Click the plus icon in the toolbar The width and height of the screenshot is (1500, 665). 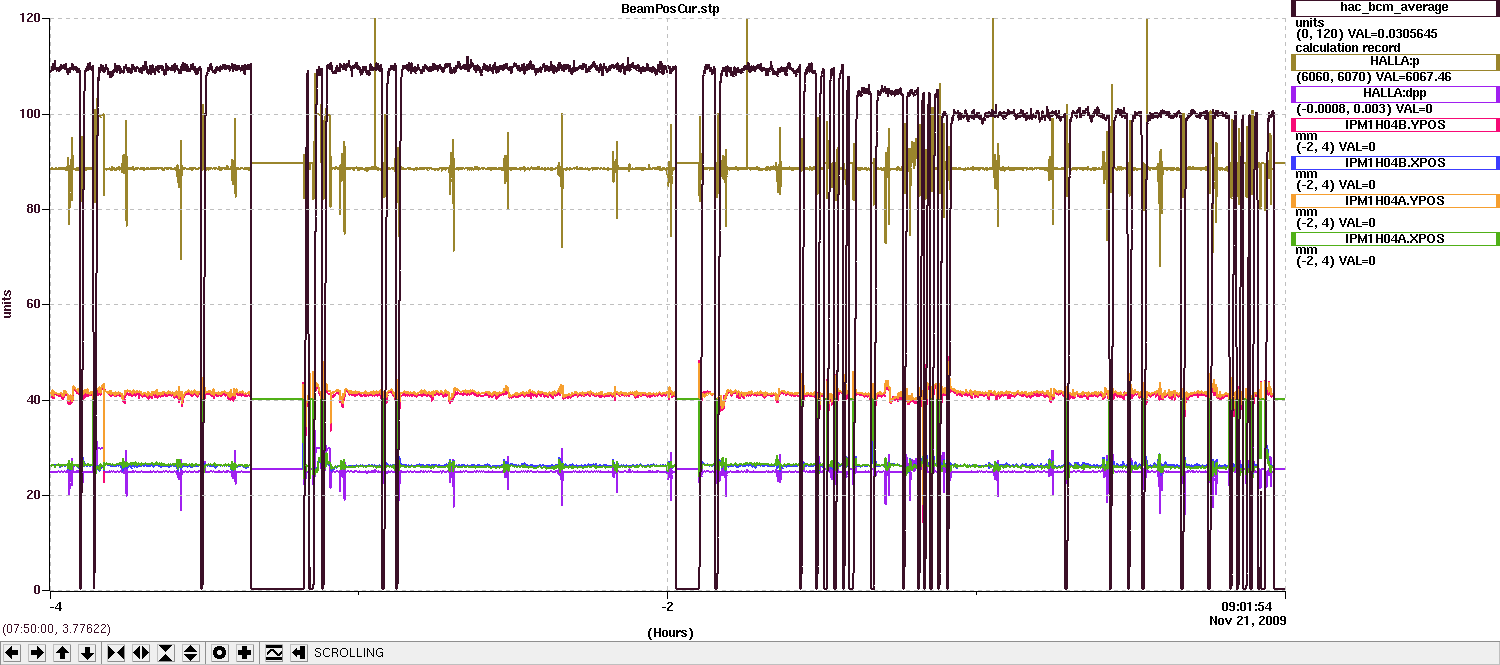[x=245, y=653]
